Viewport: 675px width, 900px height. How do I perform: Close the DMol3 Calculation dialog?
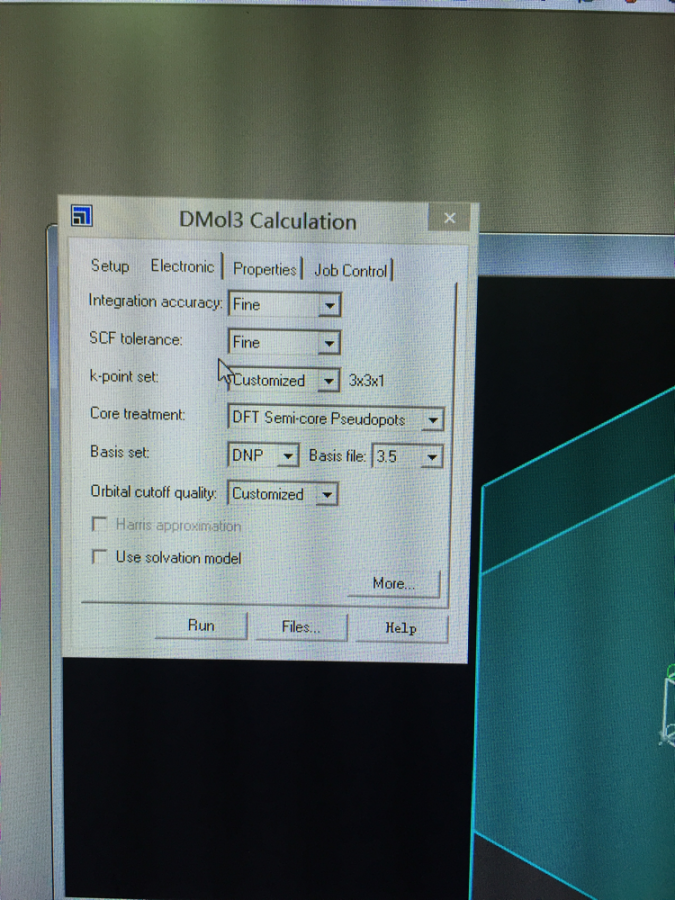tap(449, 218)
